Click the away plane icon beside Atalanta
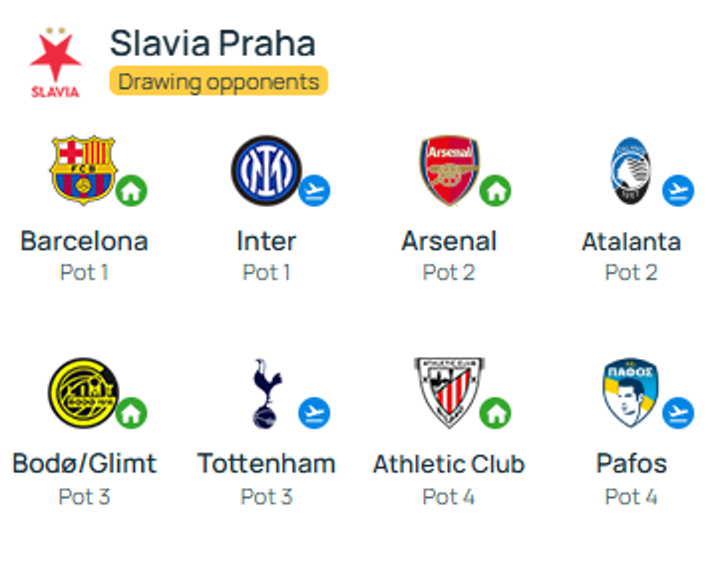Image resolution: width=720 pixels, height=566 pixels. tap(678, 190)
